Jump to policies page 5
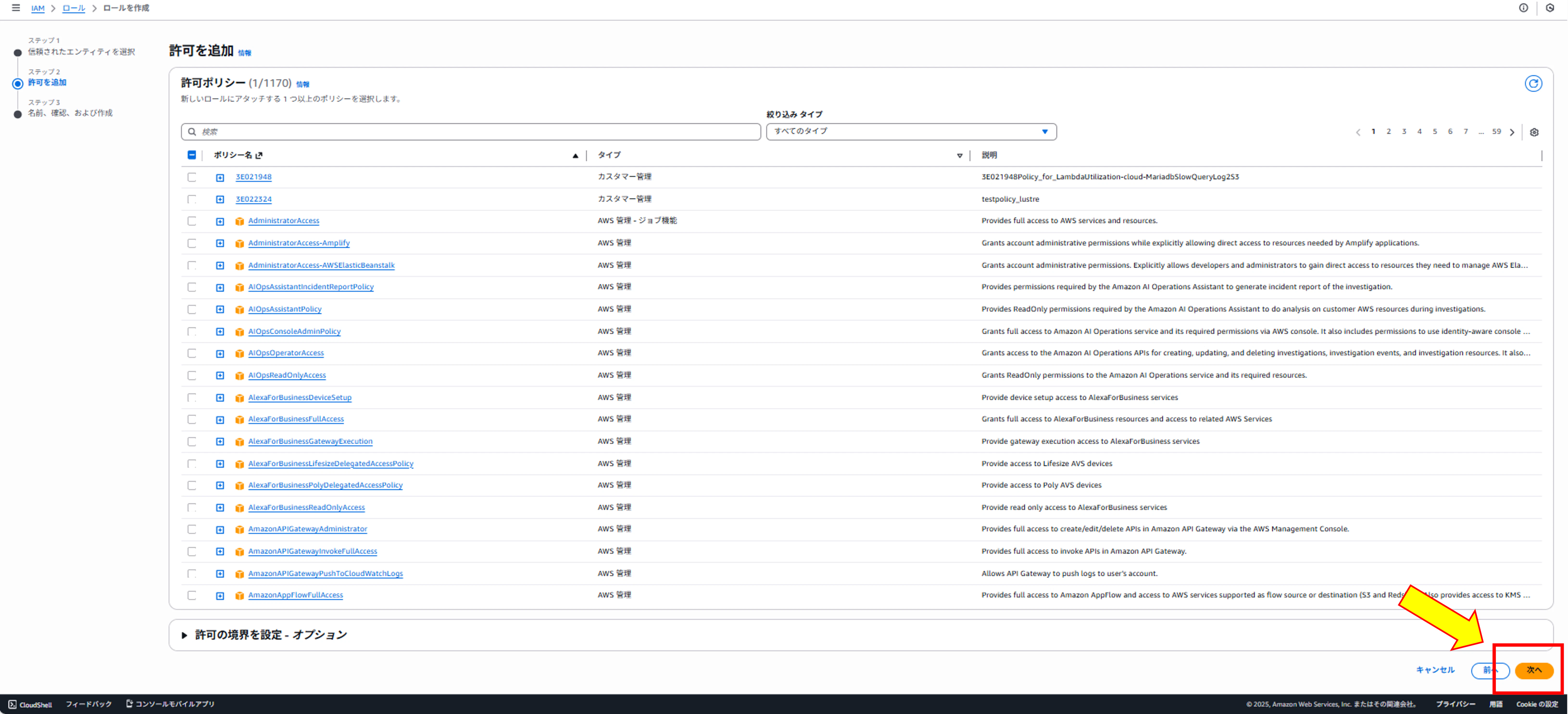Viewport: 1568px width, 714px height. pyautogui.click(x=1435, y=132)
